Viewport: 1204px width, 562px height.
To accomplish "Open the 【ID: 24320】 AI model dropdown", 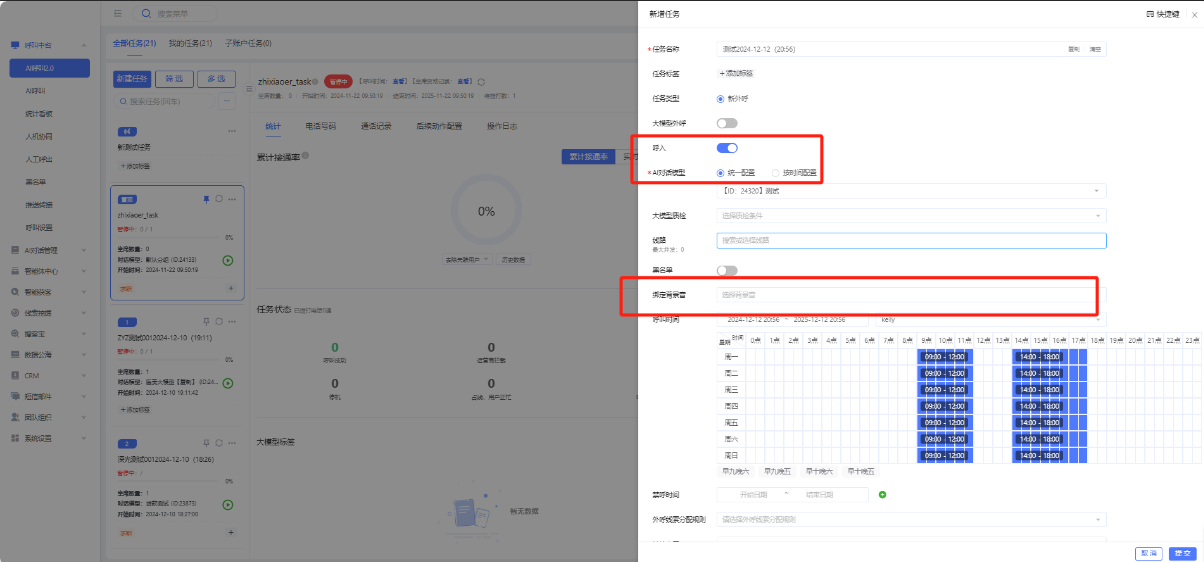I will (x=911, y=190).
